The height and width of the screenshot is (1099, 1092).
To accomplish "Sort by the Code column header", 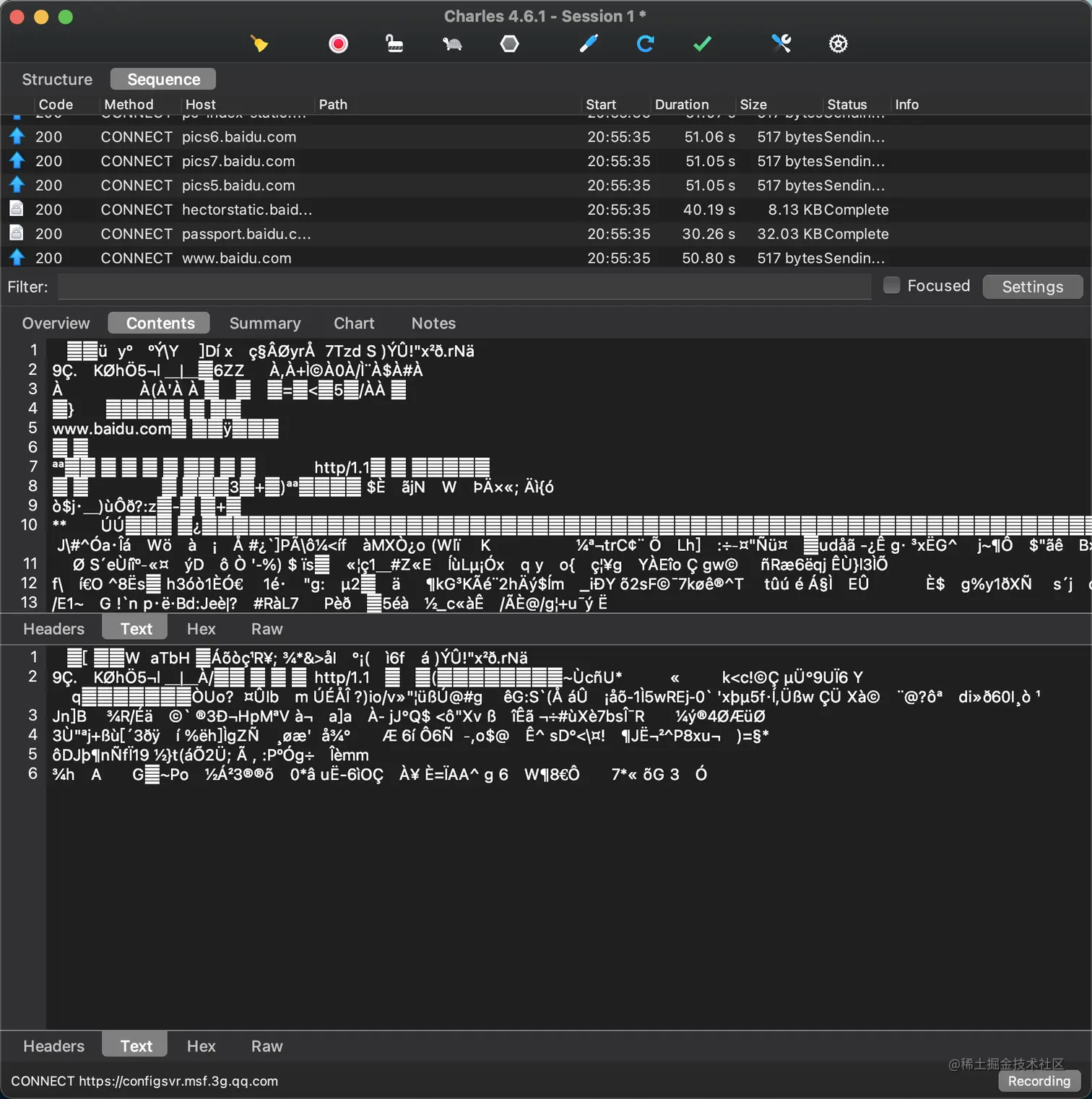I will [x=56, y=105].
